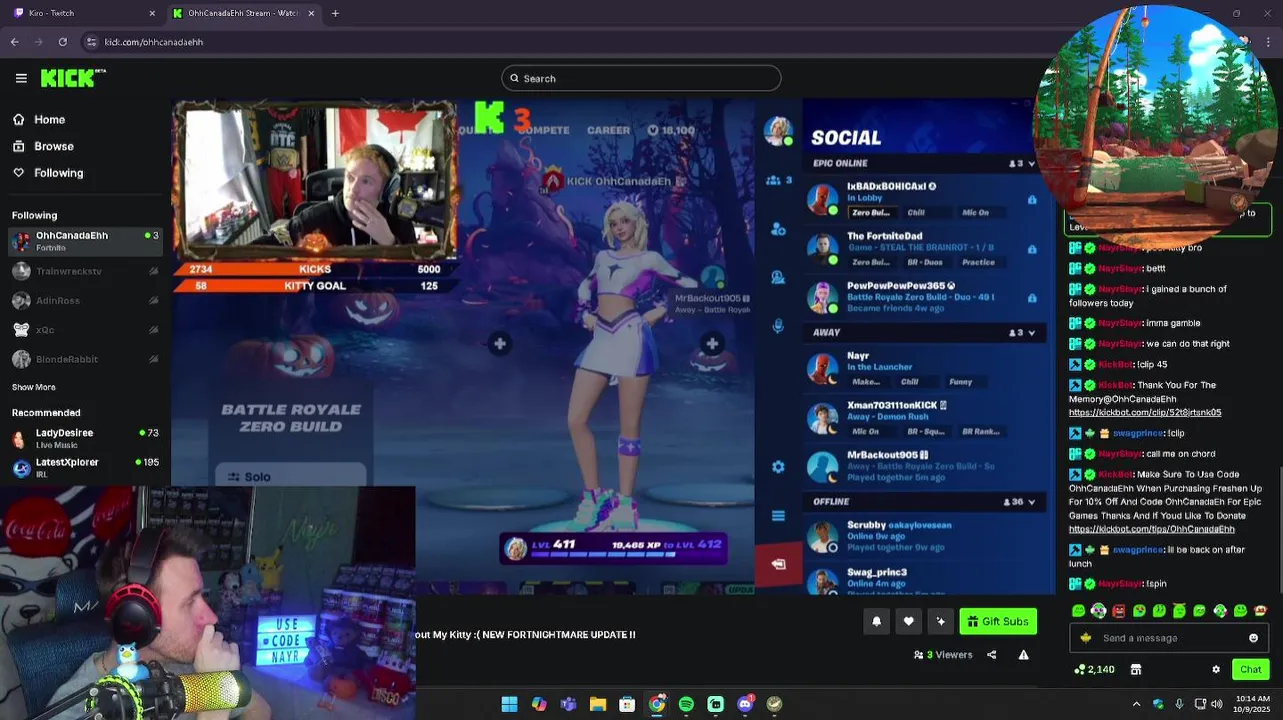Open the Fortnite CAREER tab
The image size is (1283, 720).
(x=609, y=130)
